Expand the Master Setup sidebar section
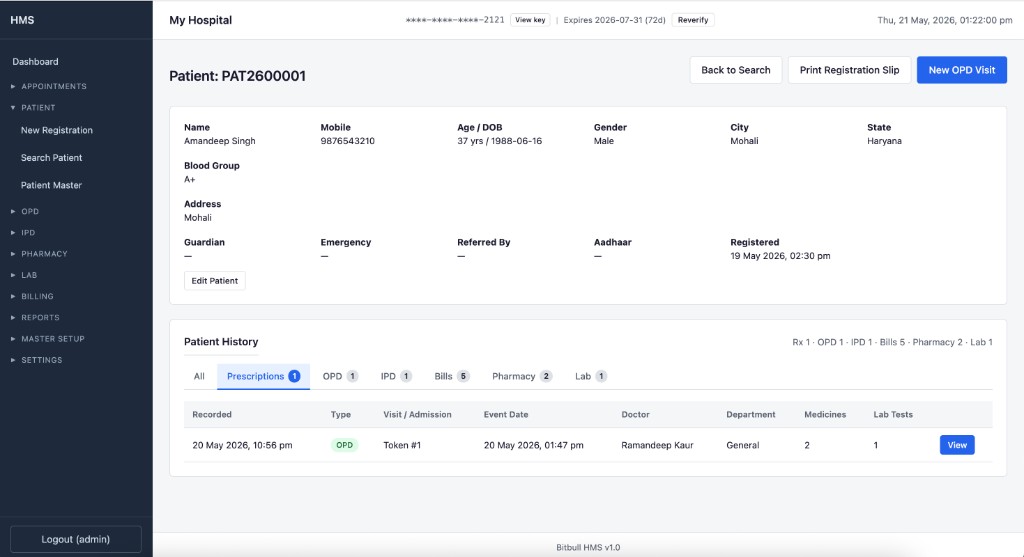The image size is (1024, 557). (53, 339)
